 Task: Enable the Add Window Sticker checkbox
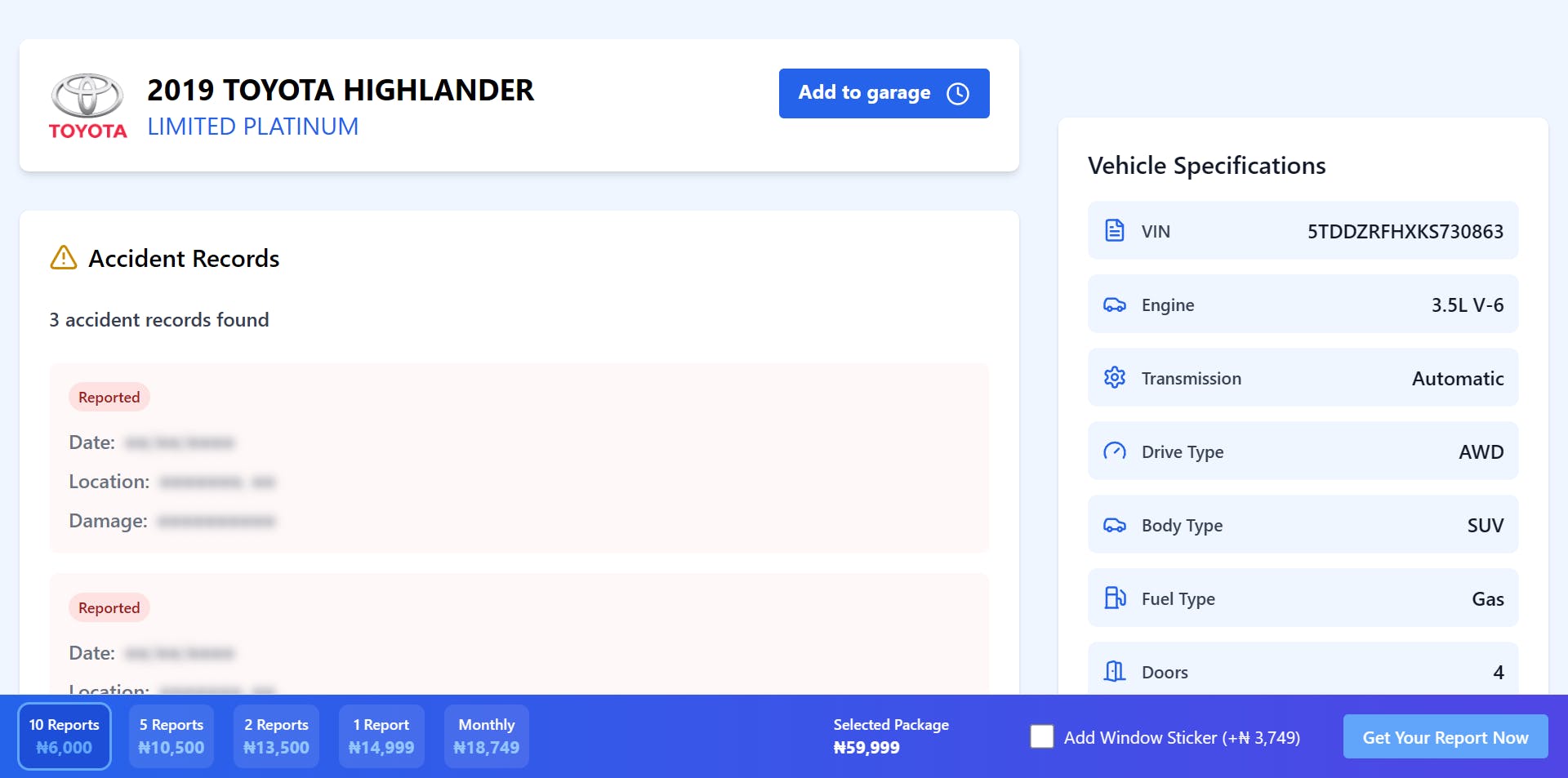[1041, 736]
